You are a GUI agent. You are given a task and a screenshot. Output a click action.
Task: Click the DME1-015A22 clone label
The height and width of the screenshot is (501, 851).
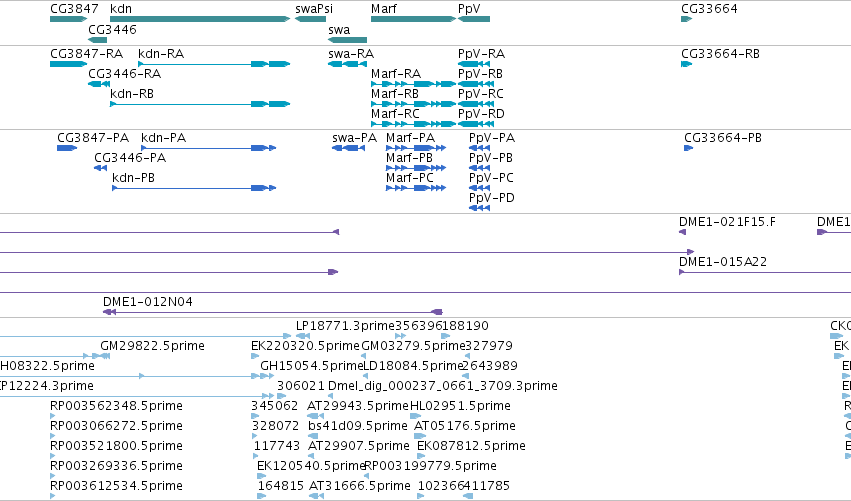click(723, 262)
